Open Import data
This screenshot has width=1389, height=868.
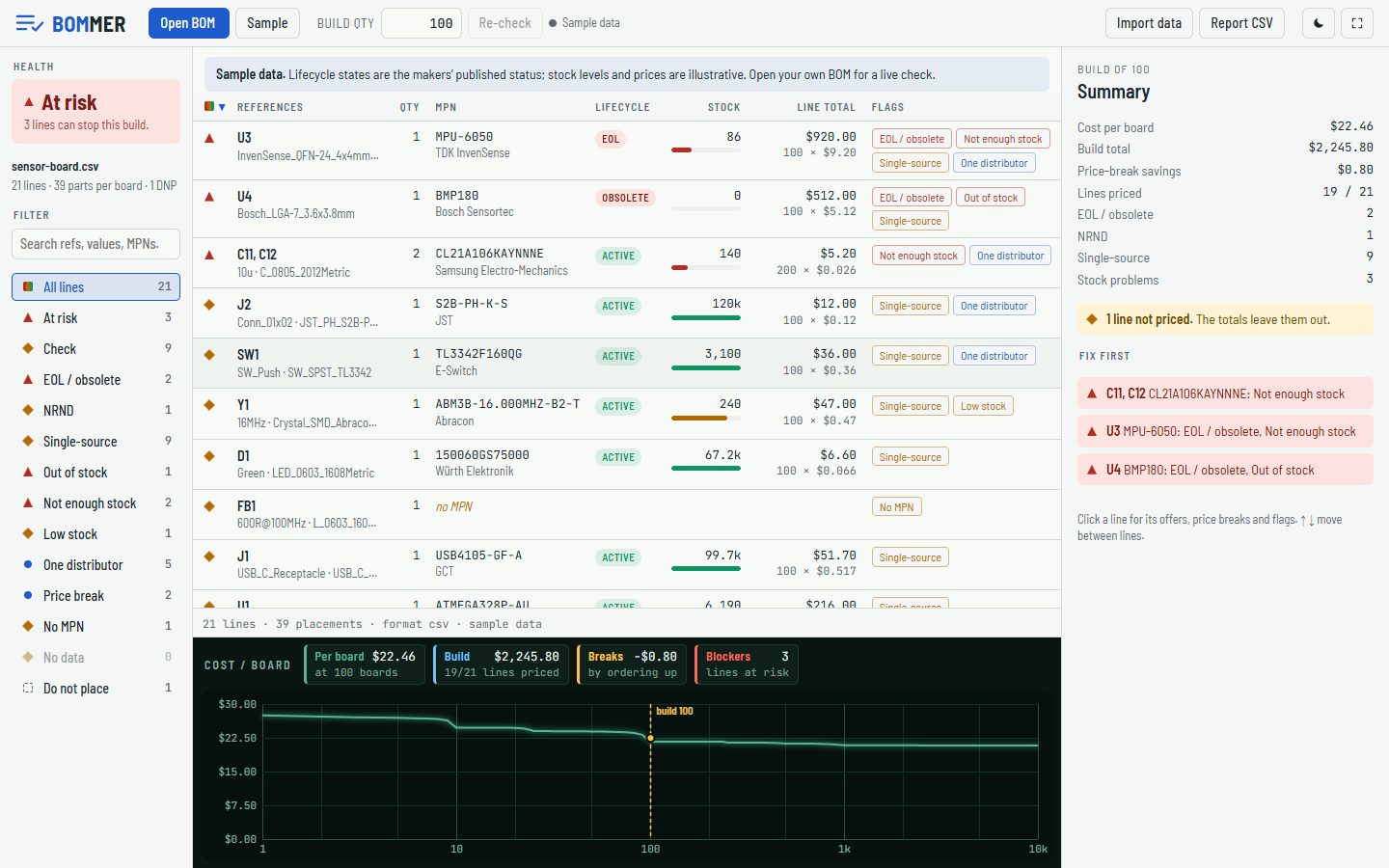tap(1149, 23)
